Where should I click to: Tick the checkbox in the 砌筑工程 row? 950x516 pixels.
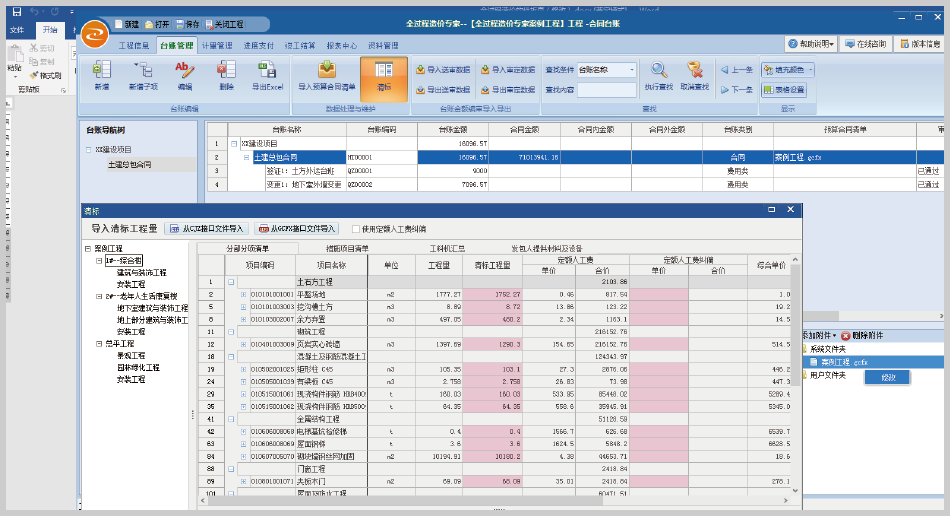231,331
